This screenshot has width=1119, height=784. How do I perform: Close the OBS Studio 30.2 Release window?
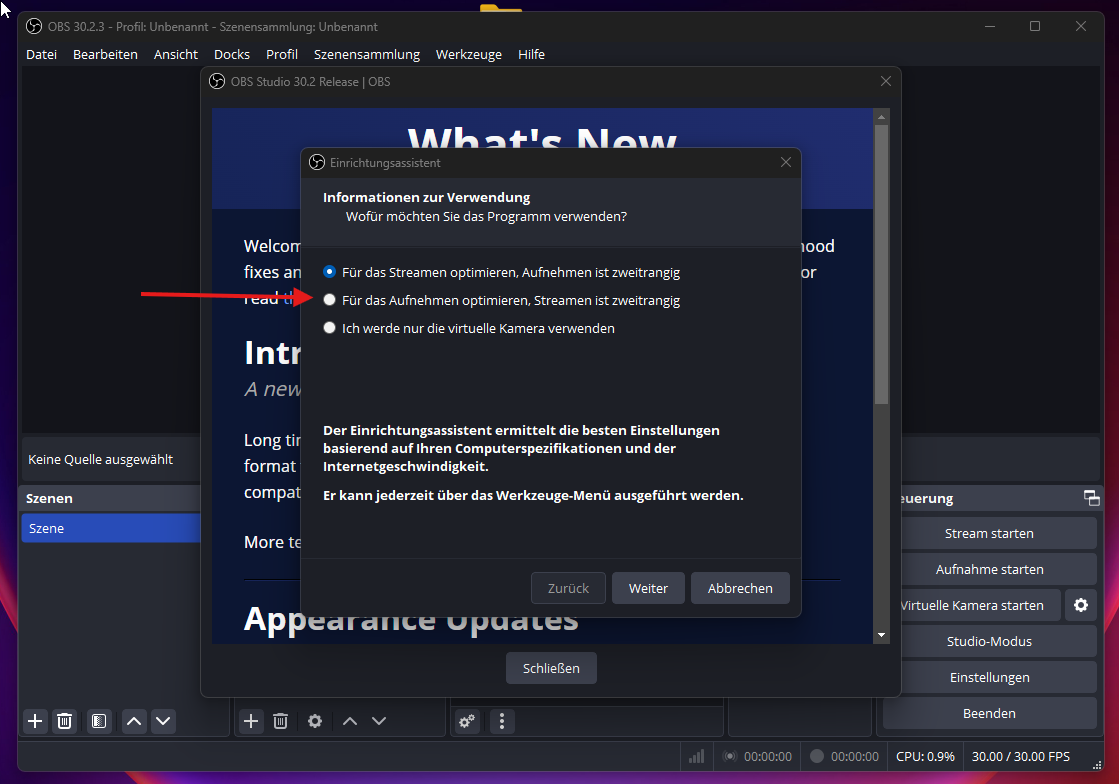tap(886, 81)
